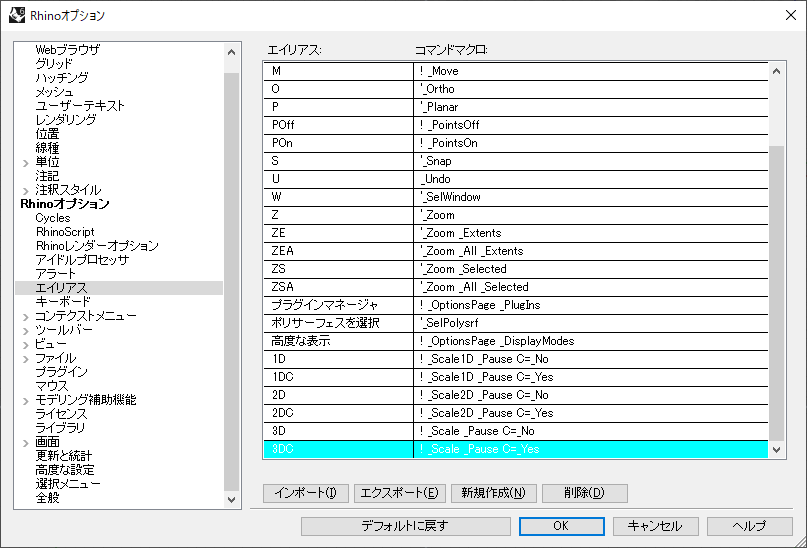
Task: Expand the ビュー tree node
Action: (26, 345)
